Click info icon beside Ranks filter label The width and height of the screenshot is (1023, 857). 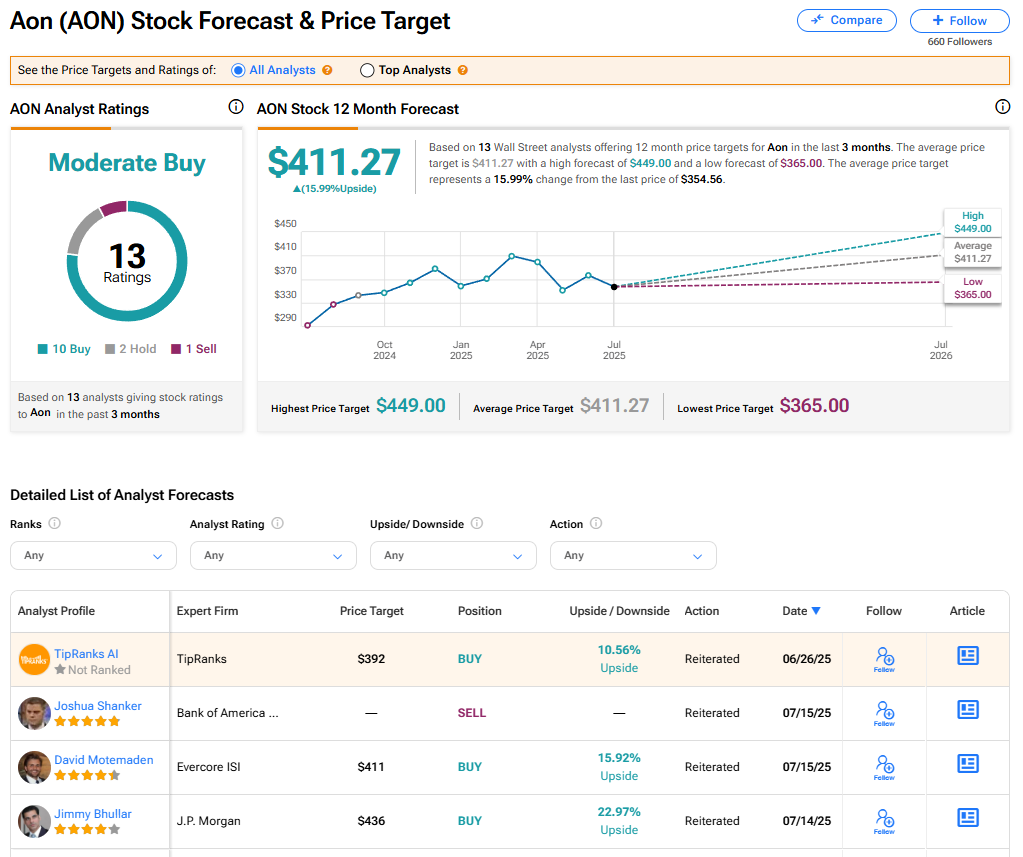click(55, 523)
